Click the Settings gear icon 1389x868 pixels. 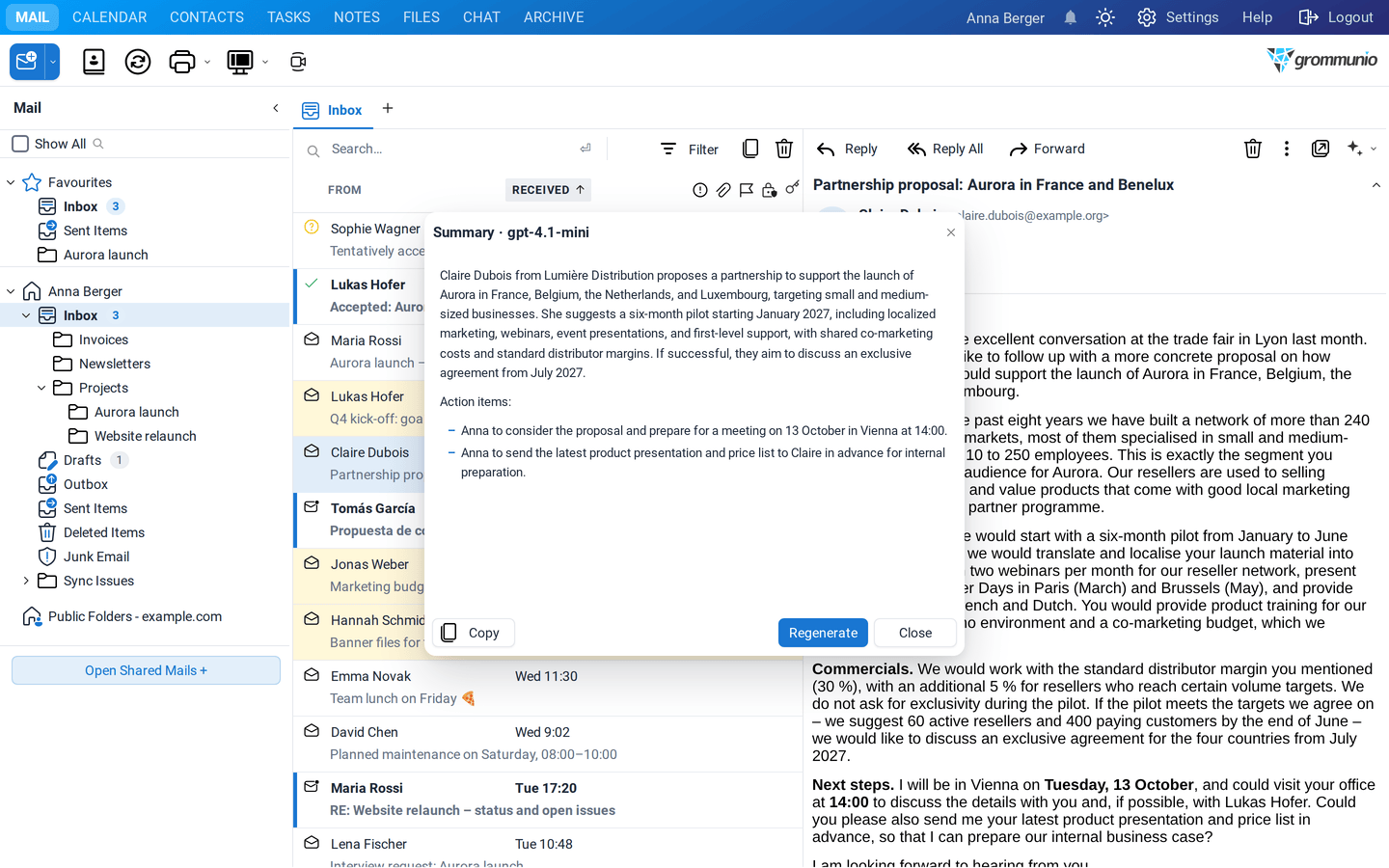coord(1146,17)
